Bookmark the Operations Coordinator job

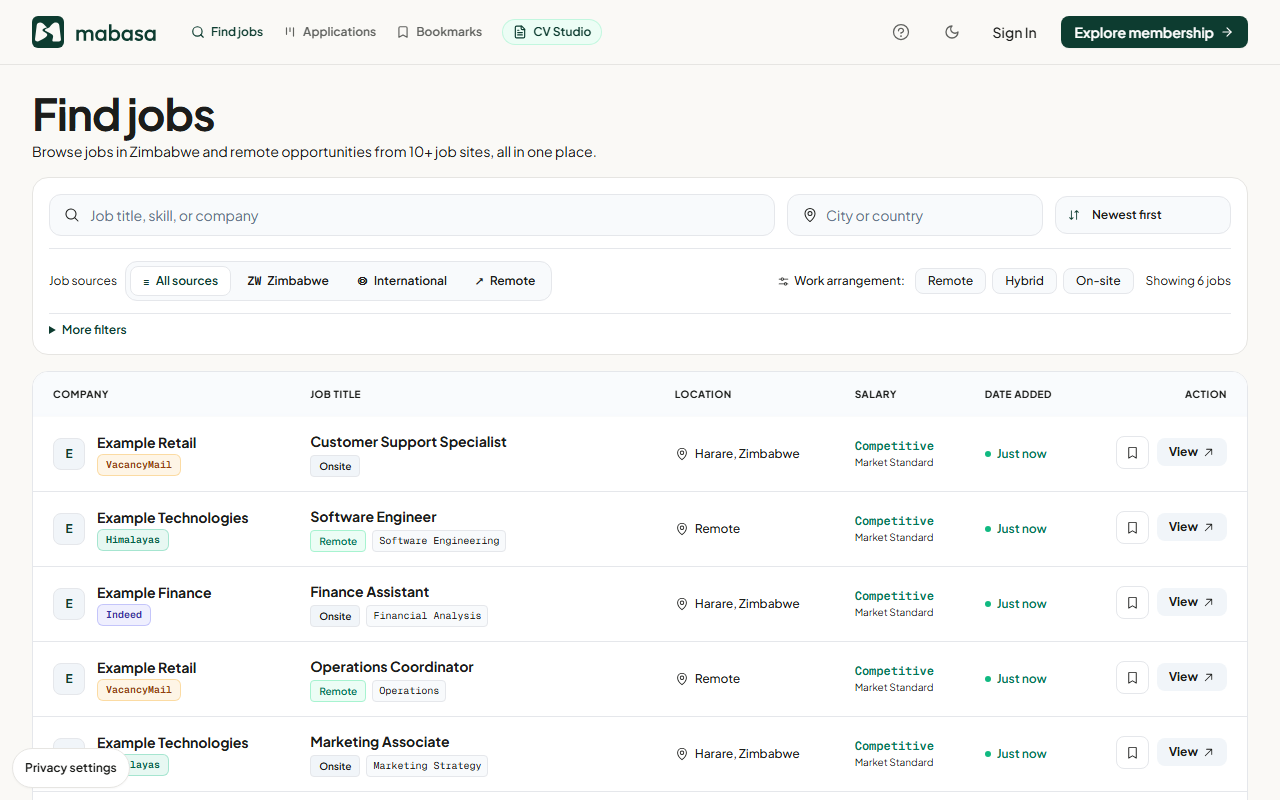(x=1132, y=678)
